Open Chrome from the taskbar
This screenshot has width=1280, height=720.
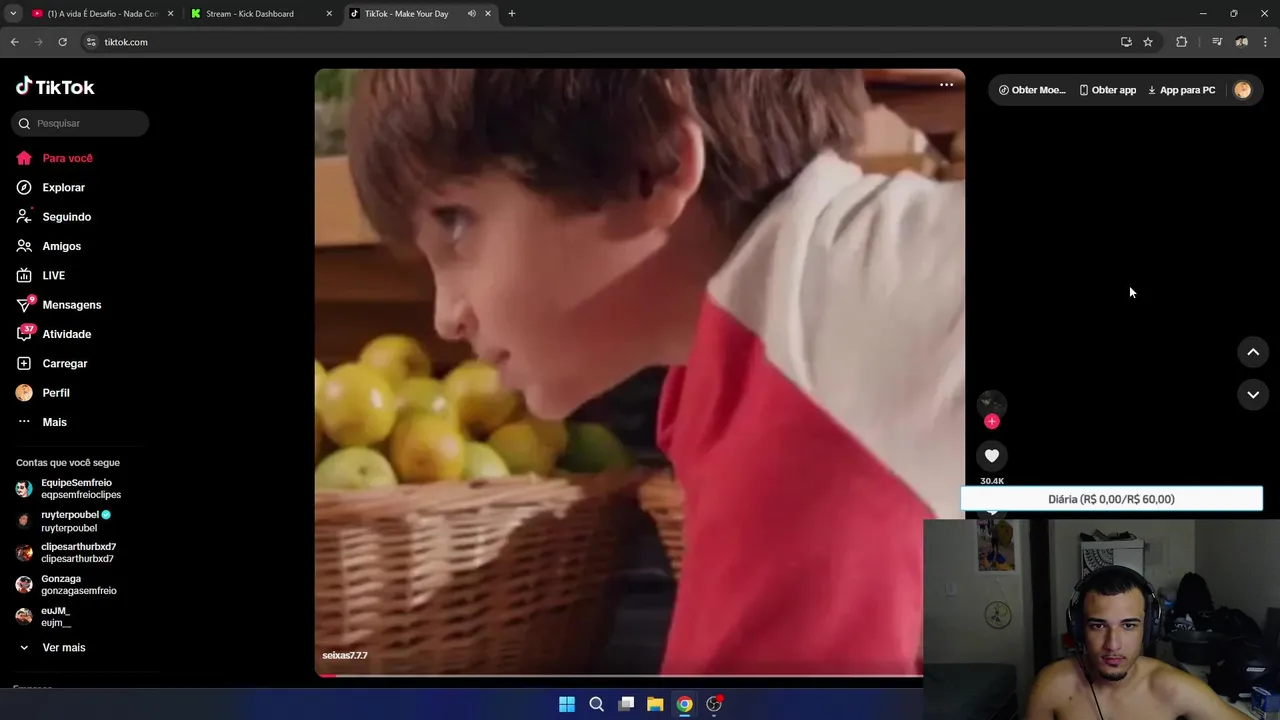click(684, 704)
